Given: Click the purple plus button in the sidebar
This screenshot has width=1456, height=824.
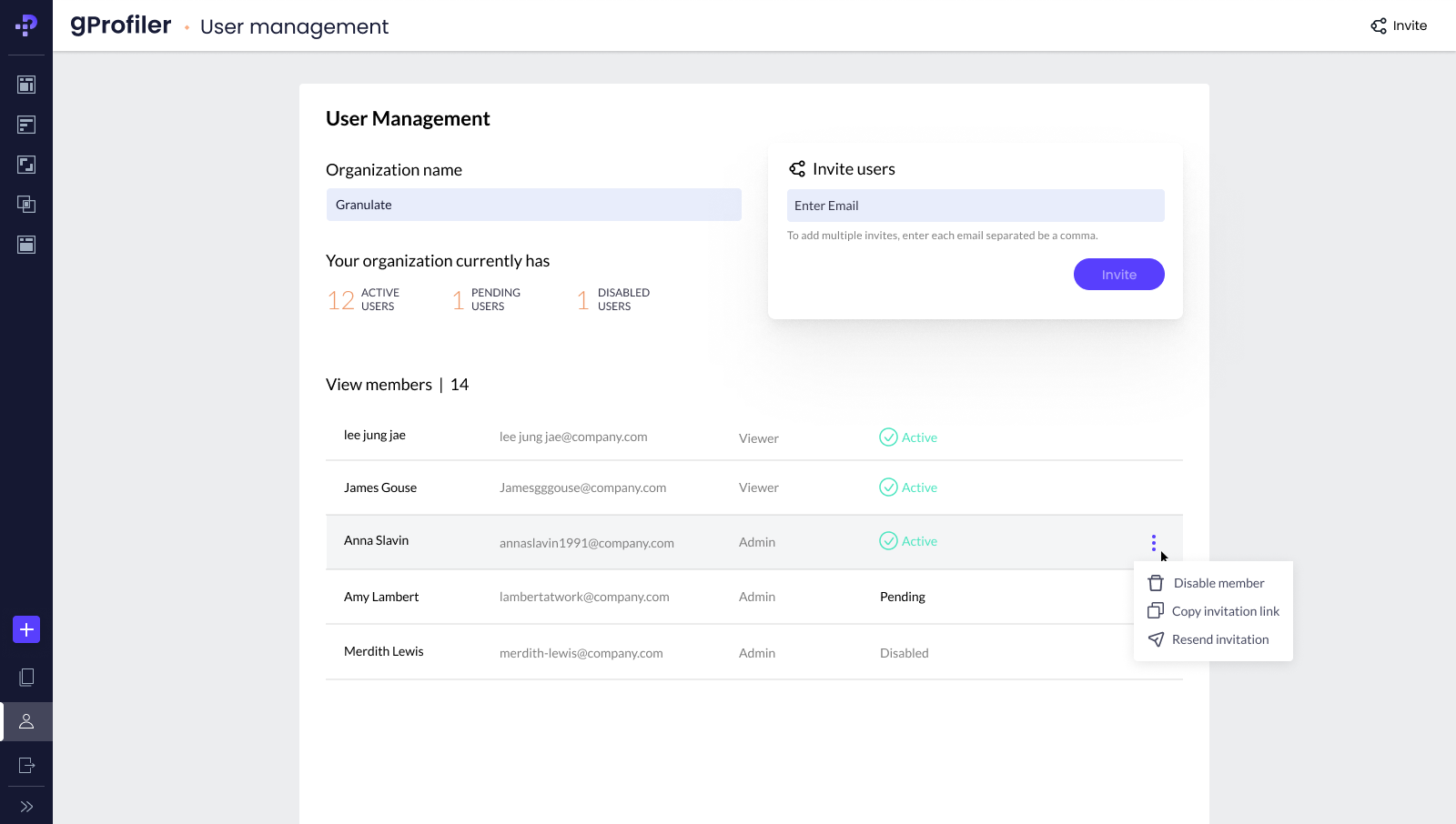Looking at the screenshot, I should coord(26,629).
